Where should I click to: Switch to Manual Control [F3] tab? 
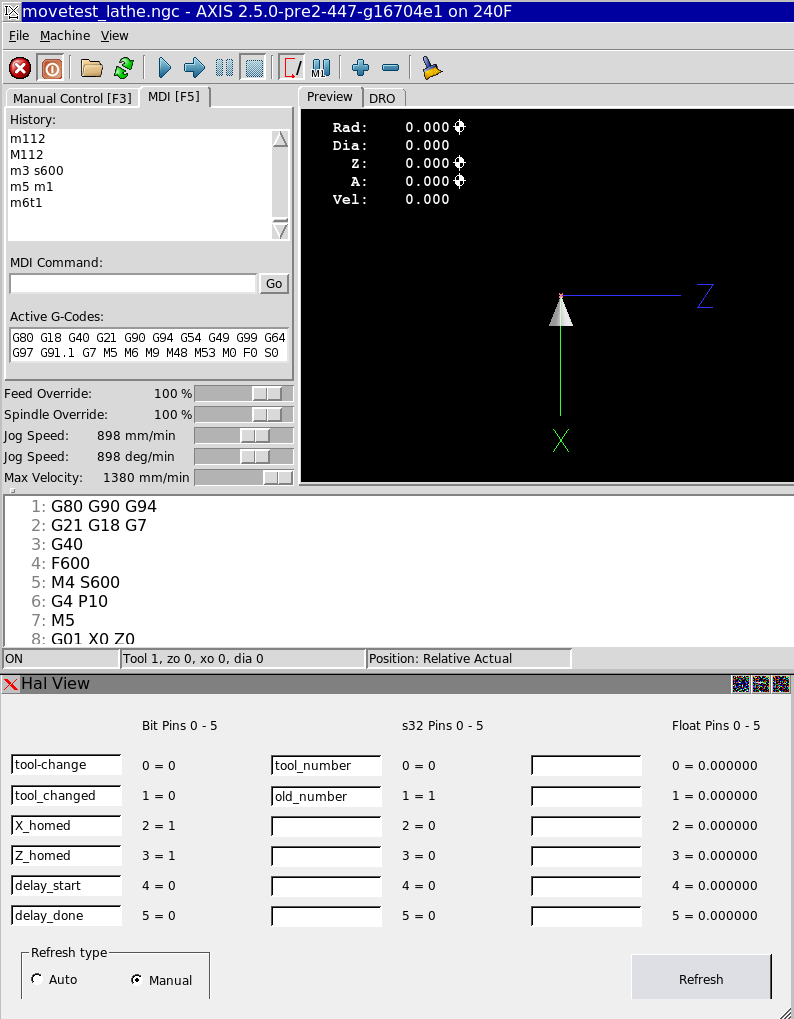72,98
